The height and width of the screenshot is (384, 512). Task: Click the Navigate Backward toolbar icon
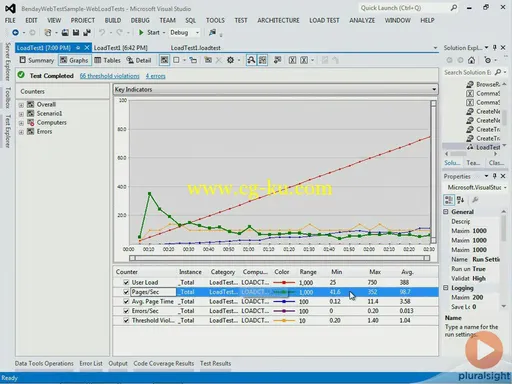click(x=15, y=32)
